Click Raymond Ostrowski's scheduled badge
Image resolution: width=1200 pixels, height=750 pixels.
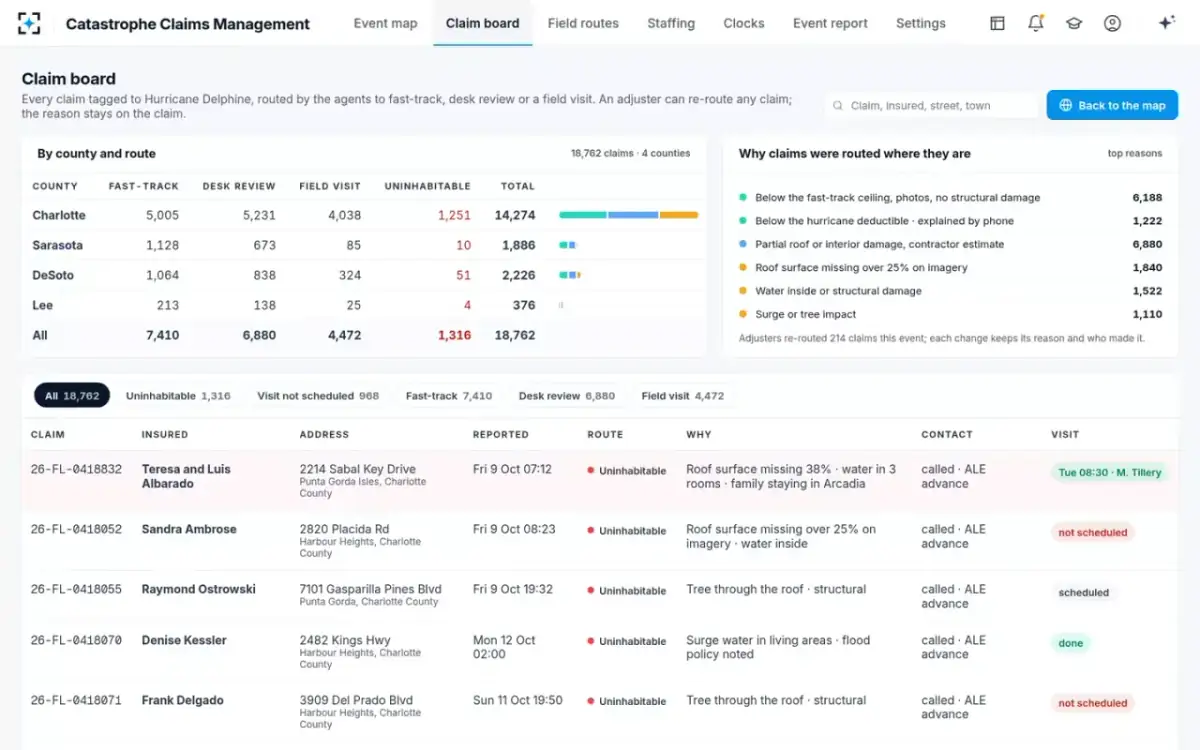(1083, 592)
